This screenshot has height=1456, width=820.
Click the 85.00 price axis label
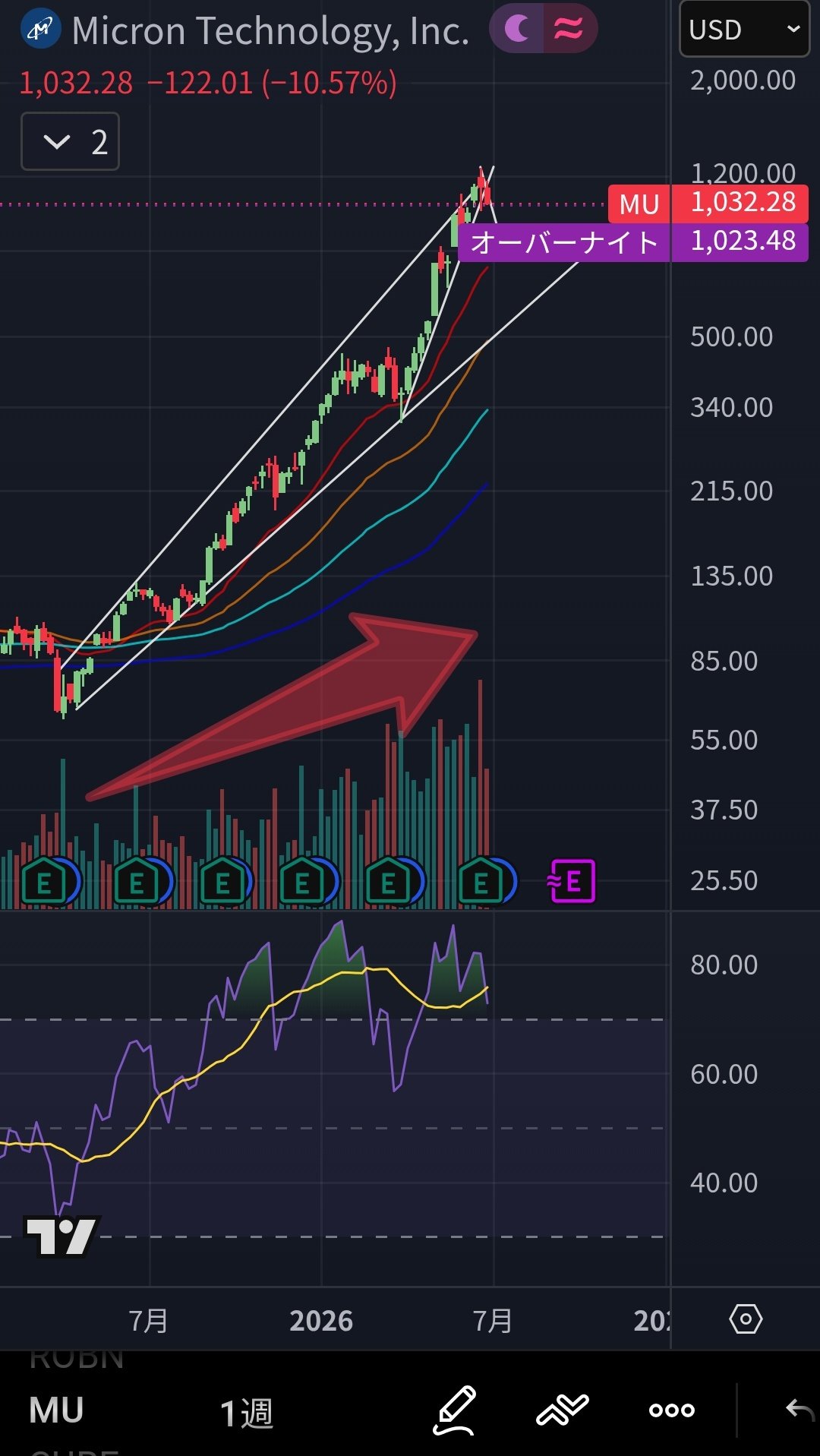coord(724,661)
